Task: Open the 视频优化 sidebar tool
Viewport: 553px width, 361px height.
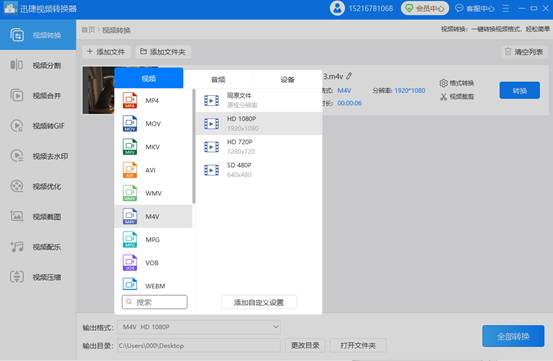Action: tap(38, 186)
